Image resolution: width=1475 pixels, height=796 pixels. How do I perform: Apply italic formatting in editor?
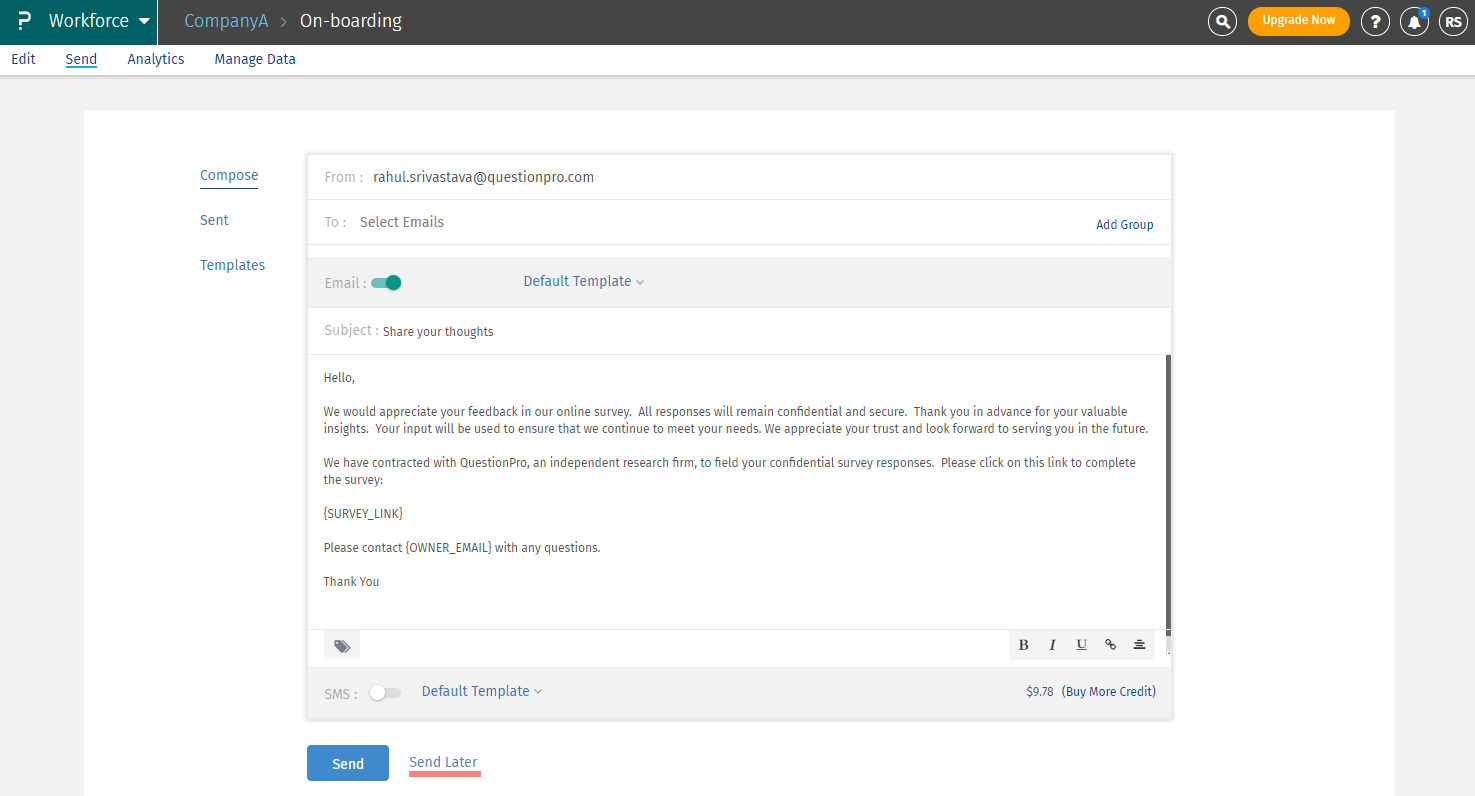(1052, 645)
